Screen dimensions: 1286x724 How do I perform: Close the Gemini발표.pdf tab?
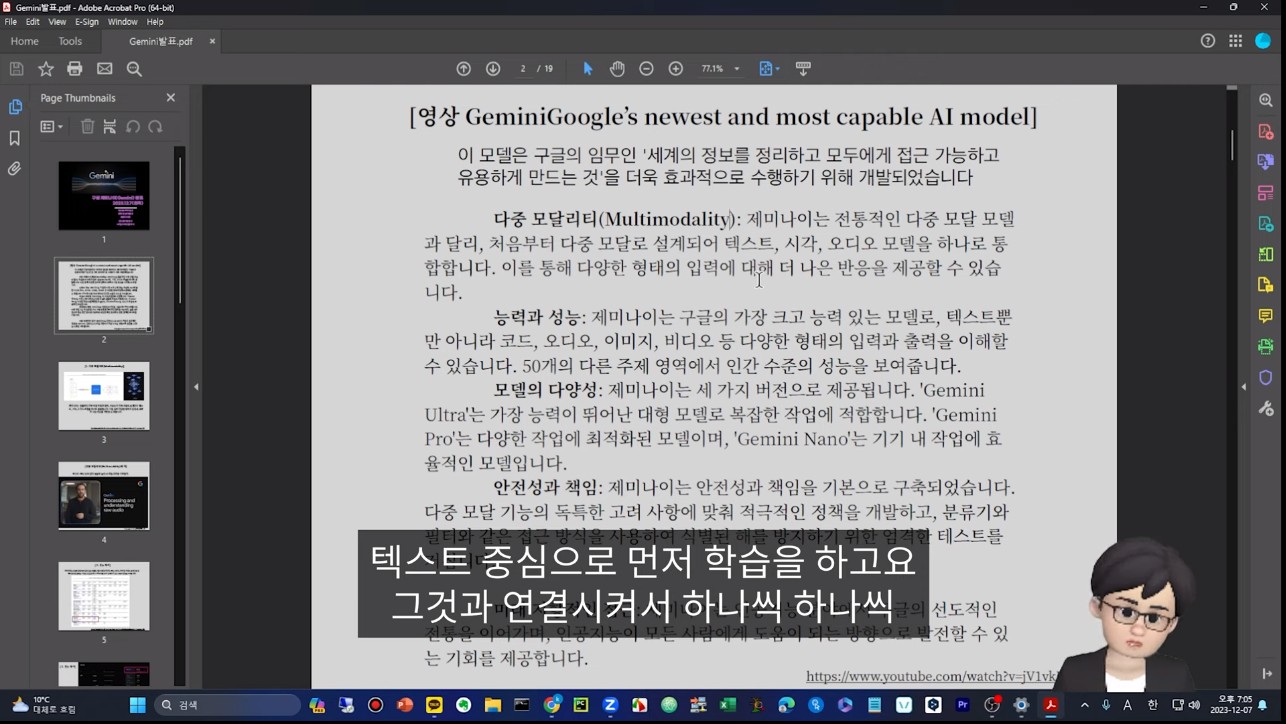[212, 41]
